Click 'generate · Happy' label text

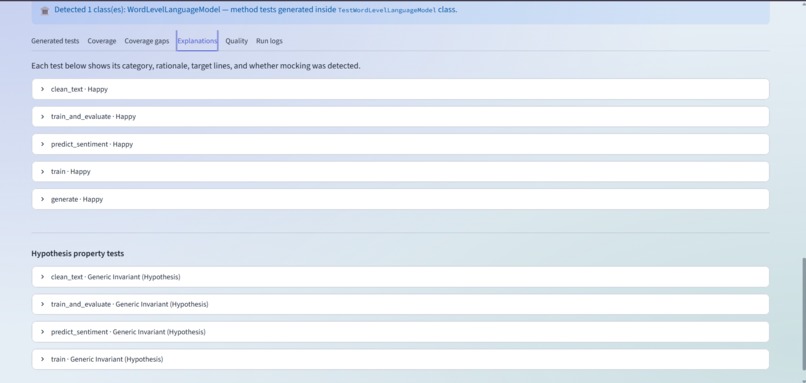tap(77, 199)
